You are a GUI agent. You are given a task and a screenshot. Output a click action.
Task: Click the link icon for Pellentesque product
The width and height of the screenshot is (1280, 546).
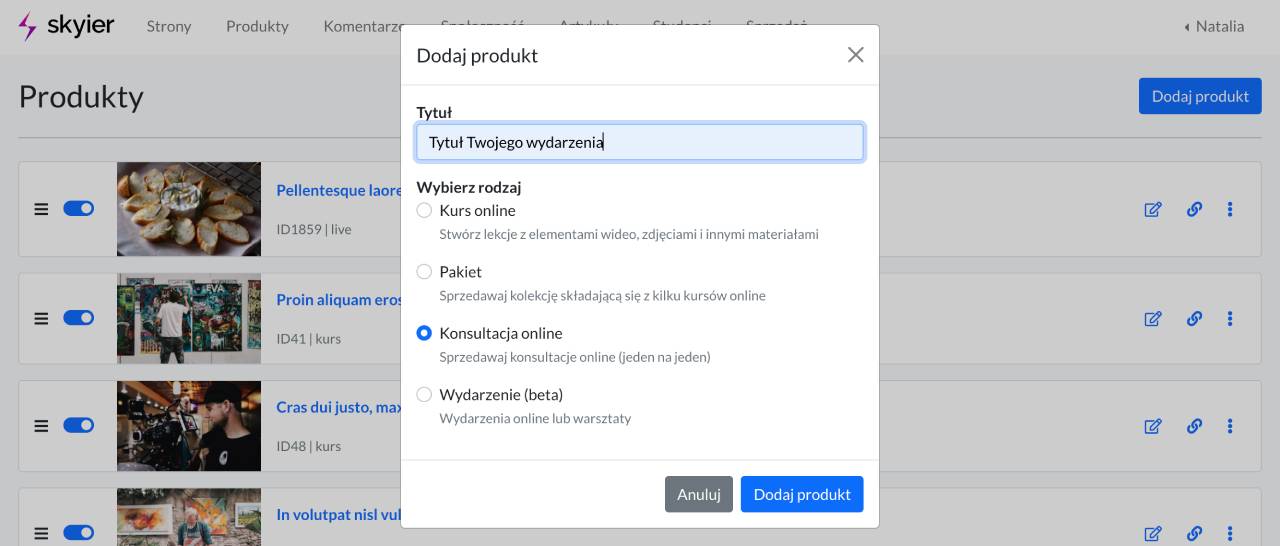(1194, 210)
